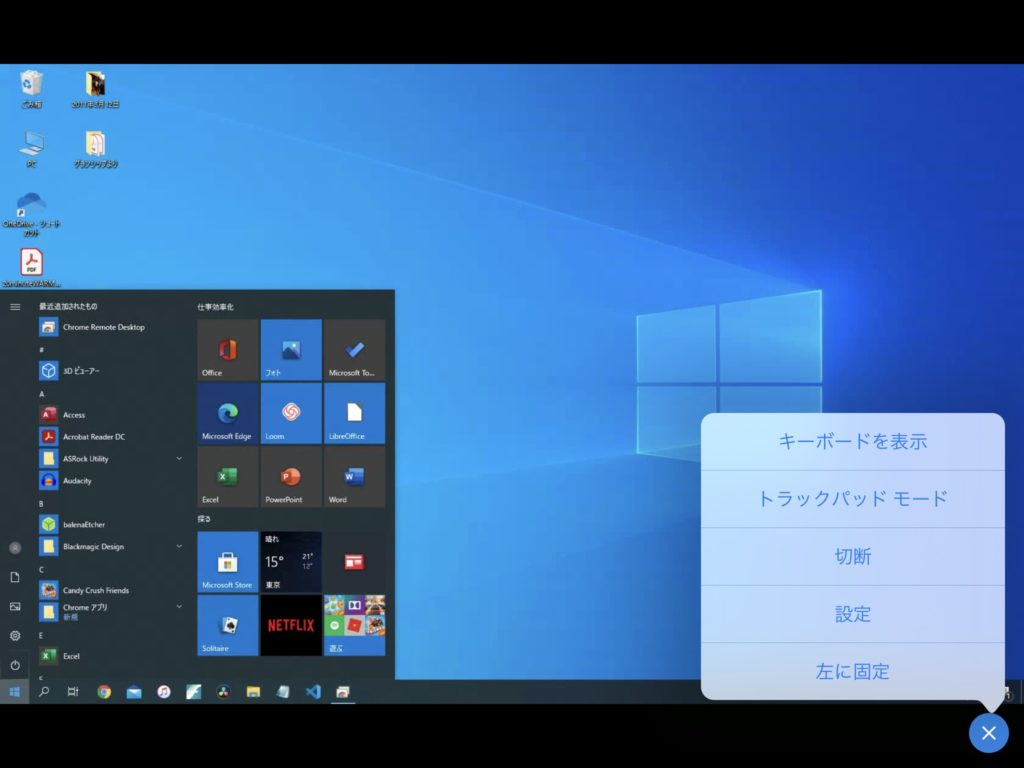Open 設定 from the popup menu

852,614
